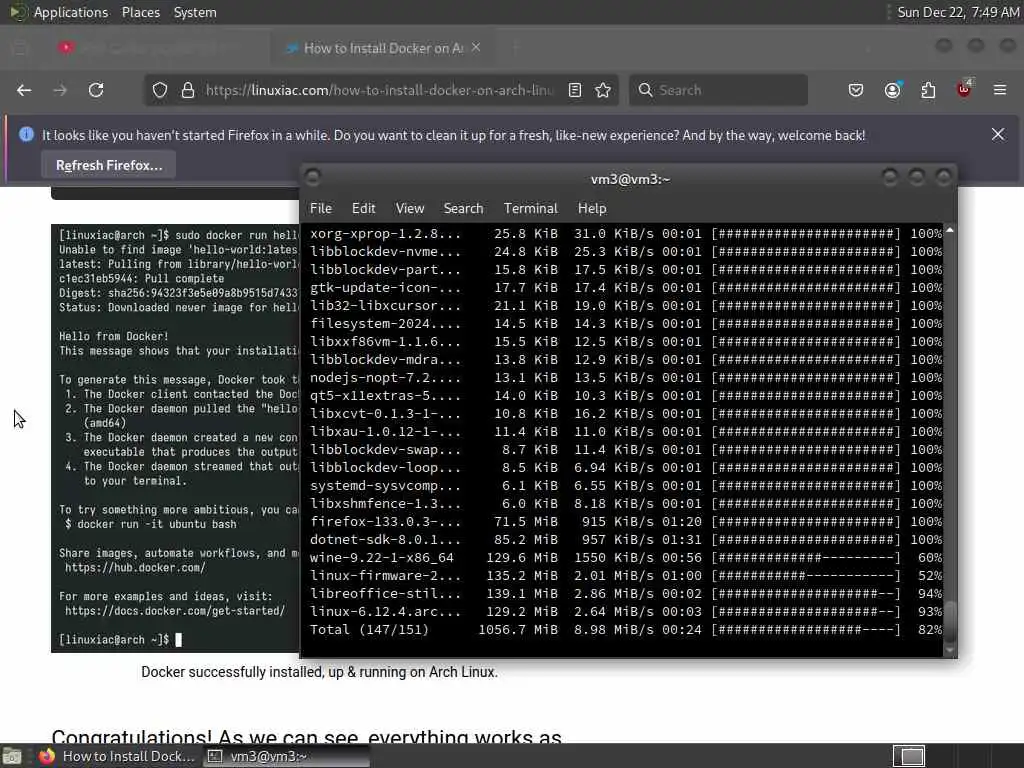Open the terminal View menu
This screenshot has width=1024, height=768.
[409, 208]
